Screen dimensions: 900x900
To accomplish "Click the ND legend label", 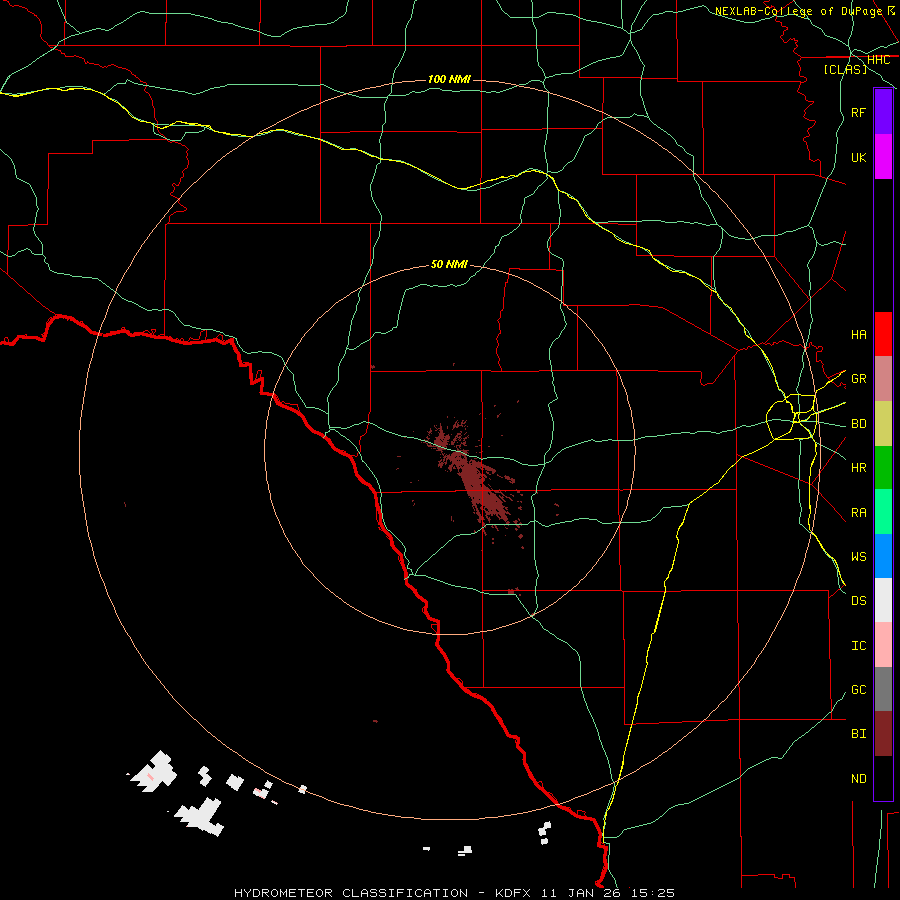I will (858, 778).
